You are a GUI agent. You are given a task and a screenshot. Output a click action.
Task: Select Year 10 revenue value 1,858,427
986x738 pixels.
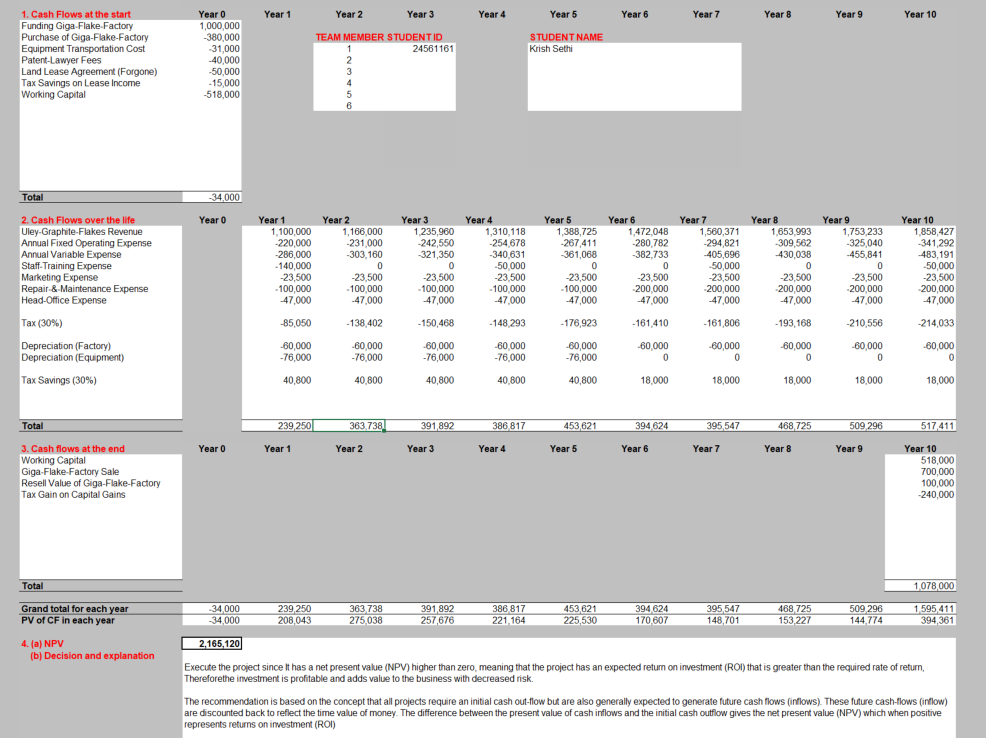click(x=934, y=231)
